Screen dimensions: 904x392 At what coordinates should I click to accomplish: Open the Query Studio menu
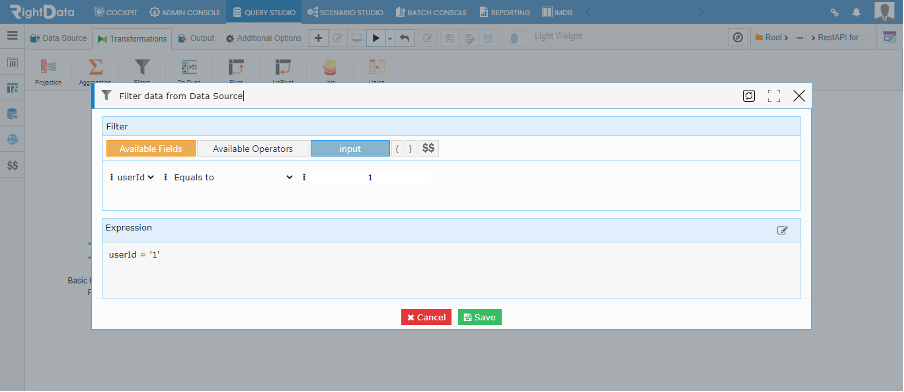tap(263, 12)
